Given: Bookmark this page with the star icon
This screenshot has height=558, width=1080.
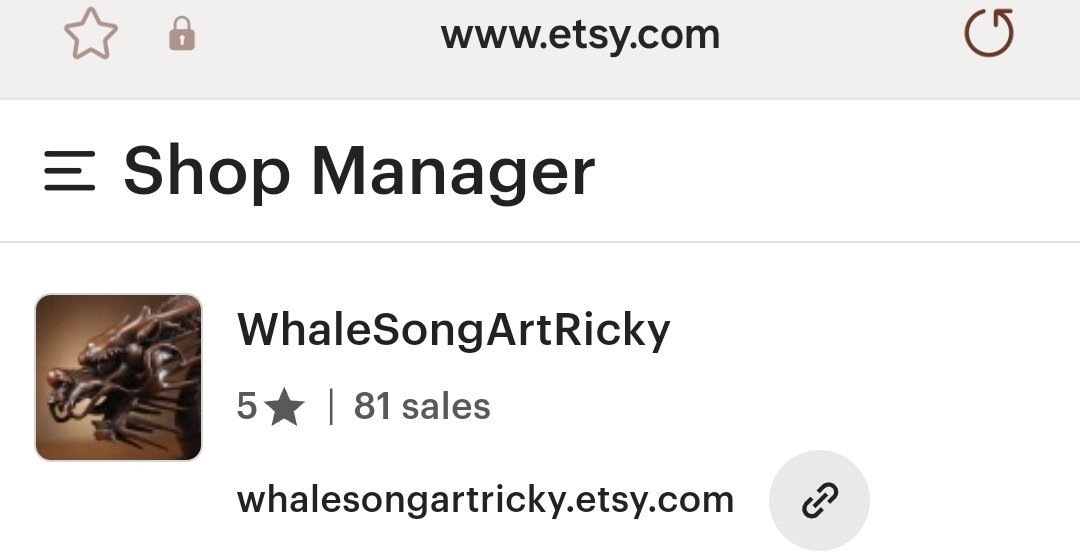Looking at the screenshot, I should click(91, 36).
